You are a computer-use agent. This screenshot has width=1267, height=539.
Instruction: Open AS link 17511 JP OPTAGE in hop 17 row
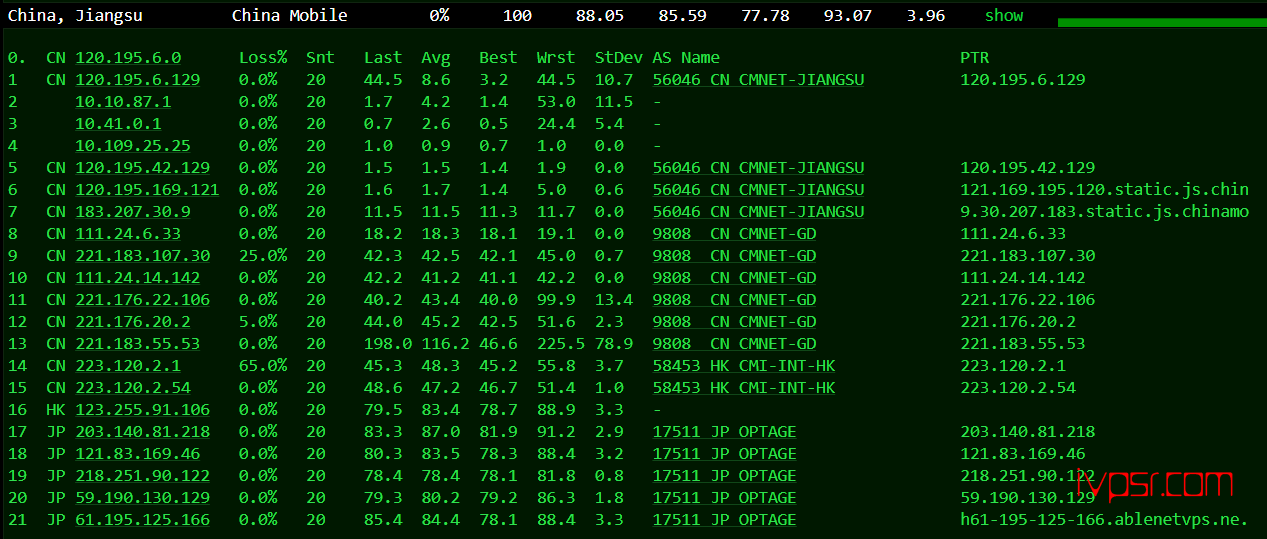(724, 432)
